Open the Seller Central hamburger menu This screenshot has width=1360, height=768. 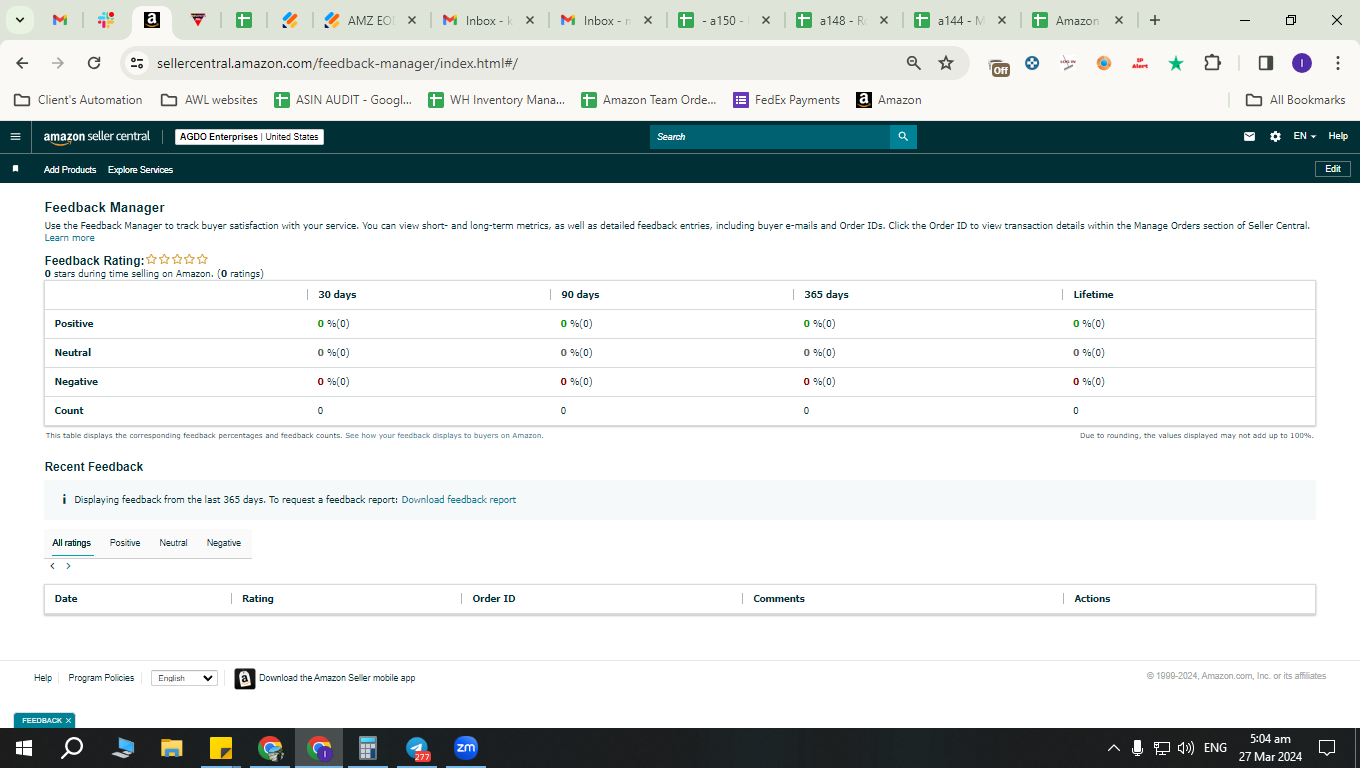(15, 137)
